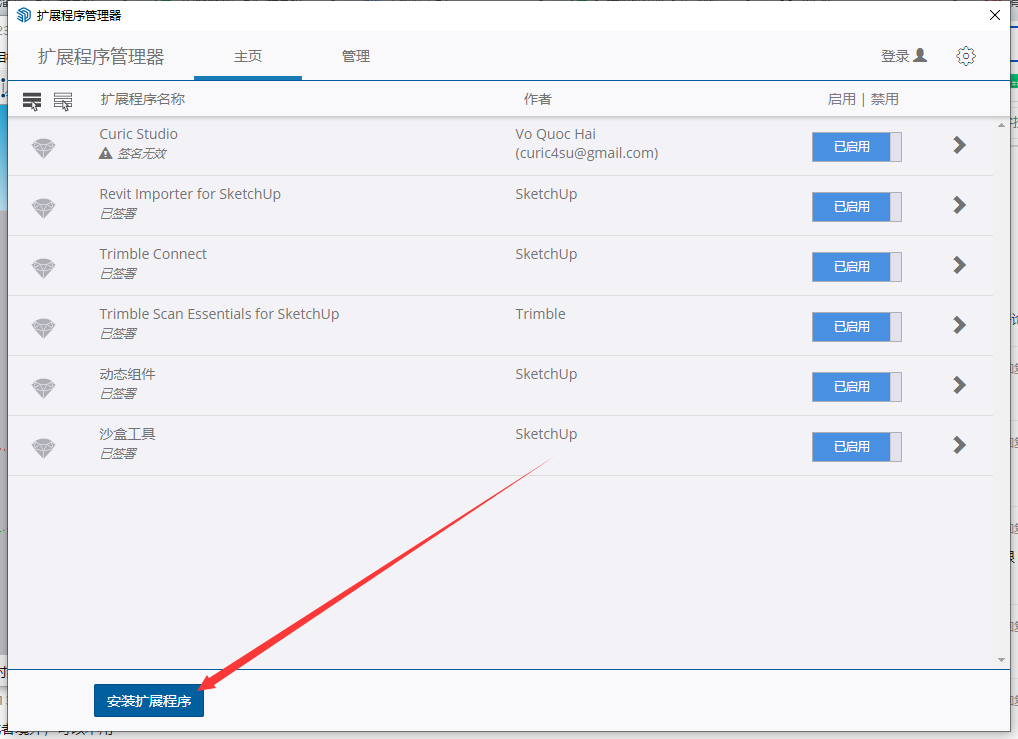Select the Trimble Connect extension name
This screenshot has height=739, width=1018.
click(153, 254)
